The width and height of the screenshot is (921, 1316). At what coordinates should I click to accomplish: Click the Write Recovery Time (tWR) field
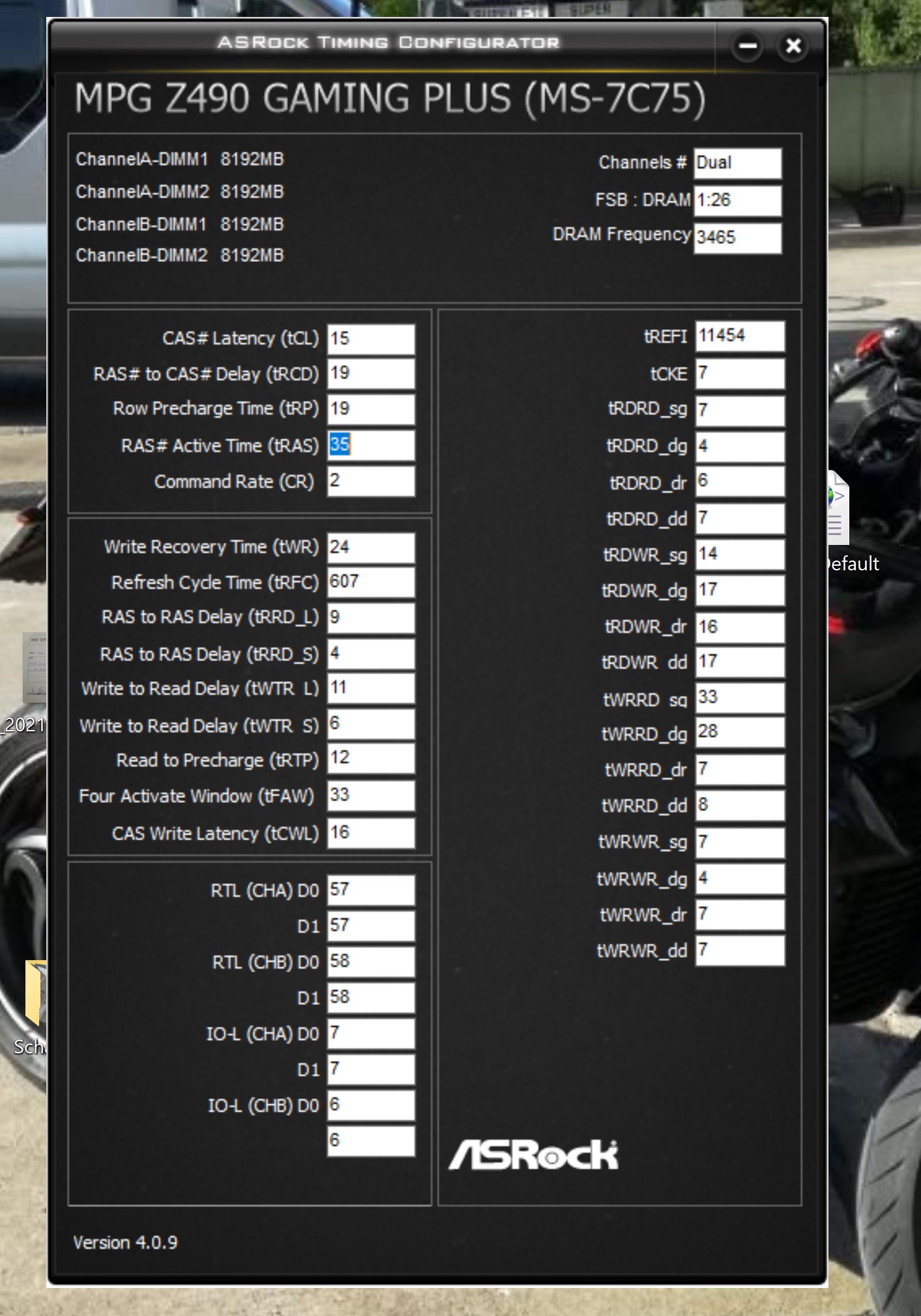(371, 548)
